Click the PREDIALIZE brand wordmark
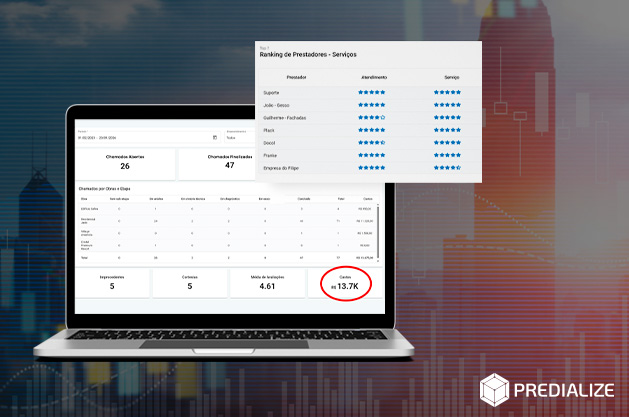The image size is (629, 417). pos(564,390)
